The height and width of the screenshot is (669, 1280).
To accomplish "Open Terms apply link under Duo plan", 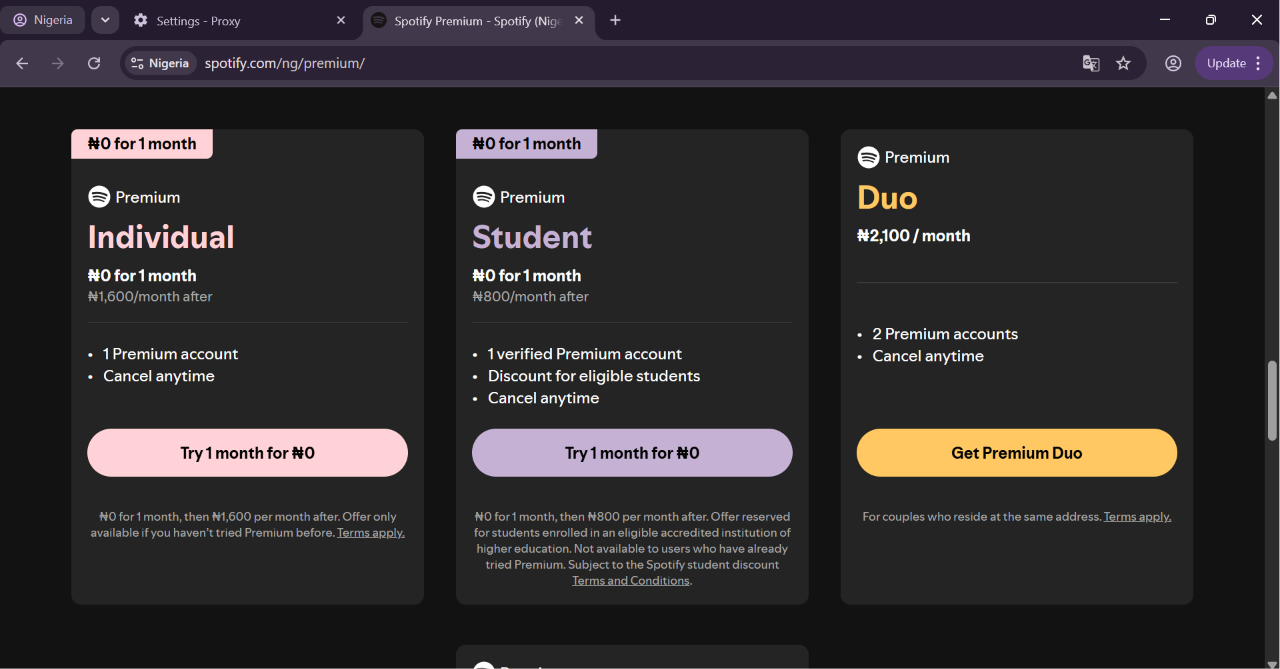I will click(1137, 517).
